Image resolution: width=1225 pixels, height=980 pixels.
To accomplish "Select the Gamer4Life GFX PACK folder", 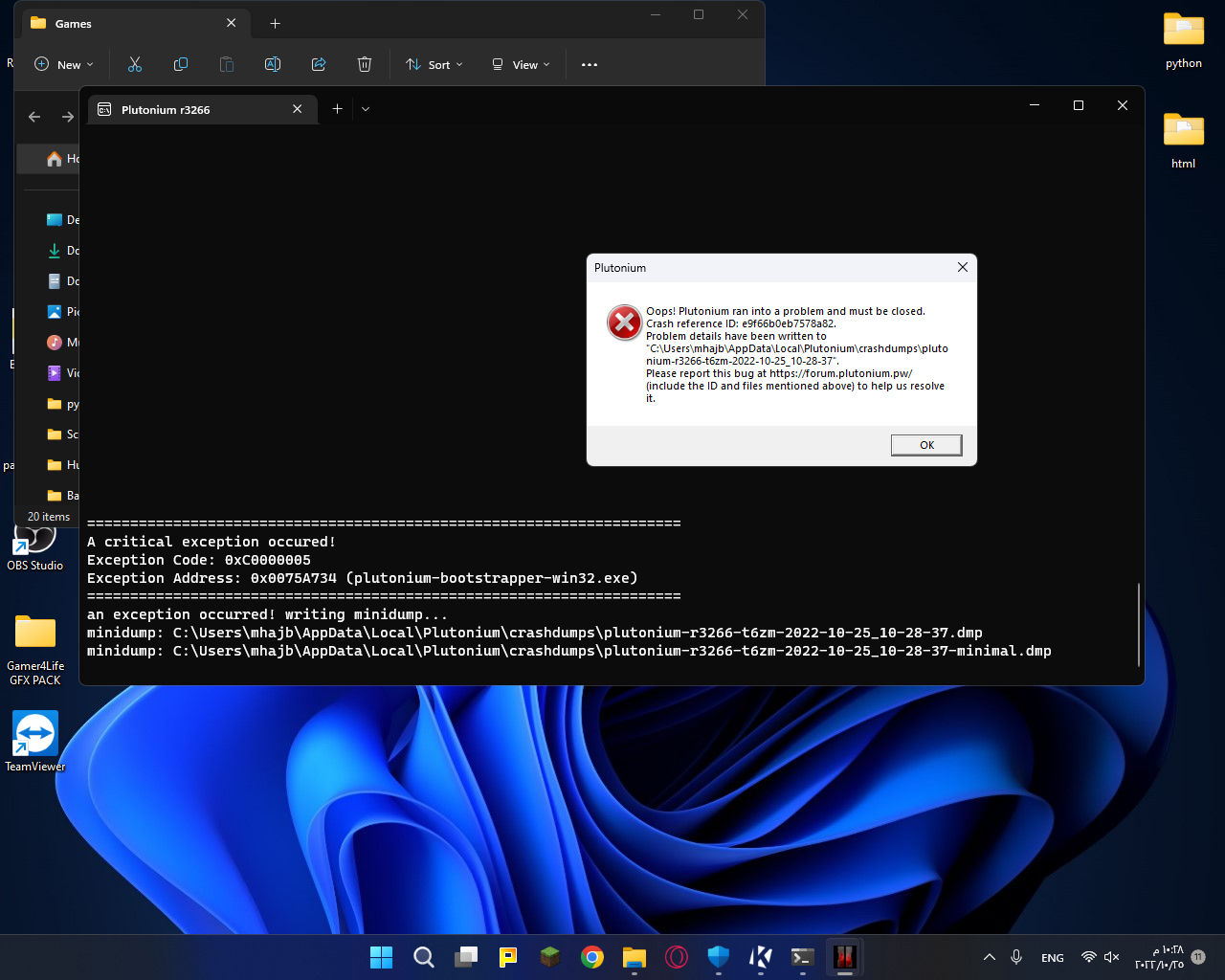I will tap(35, 649).
